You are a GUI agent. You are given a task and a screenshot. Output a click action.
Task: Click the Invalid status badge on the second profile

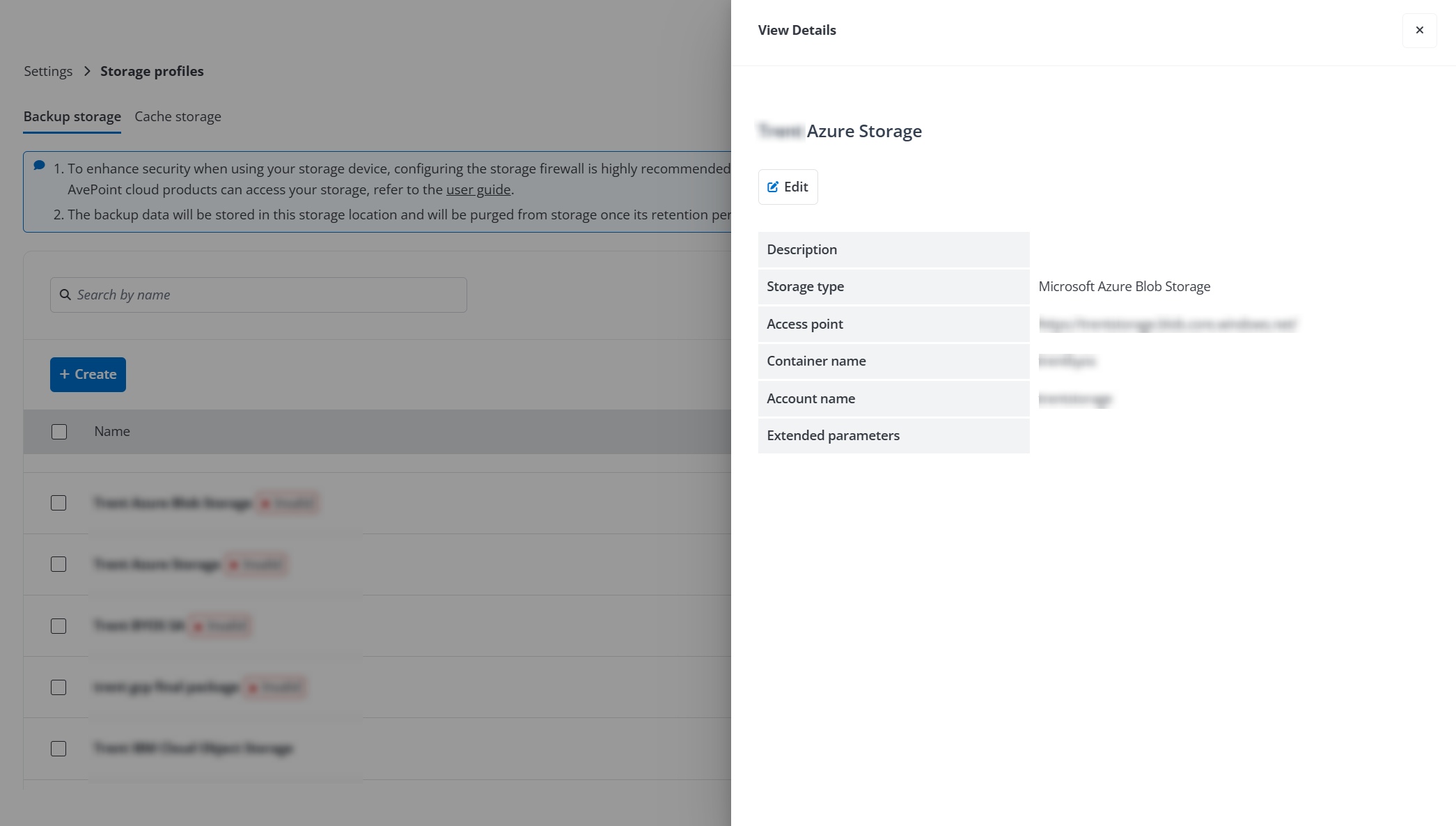click(x=256, y=564)
